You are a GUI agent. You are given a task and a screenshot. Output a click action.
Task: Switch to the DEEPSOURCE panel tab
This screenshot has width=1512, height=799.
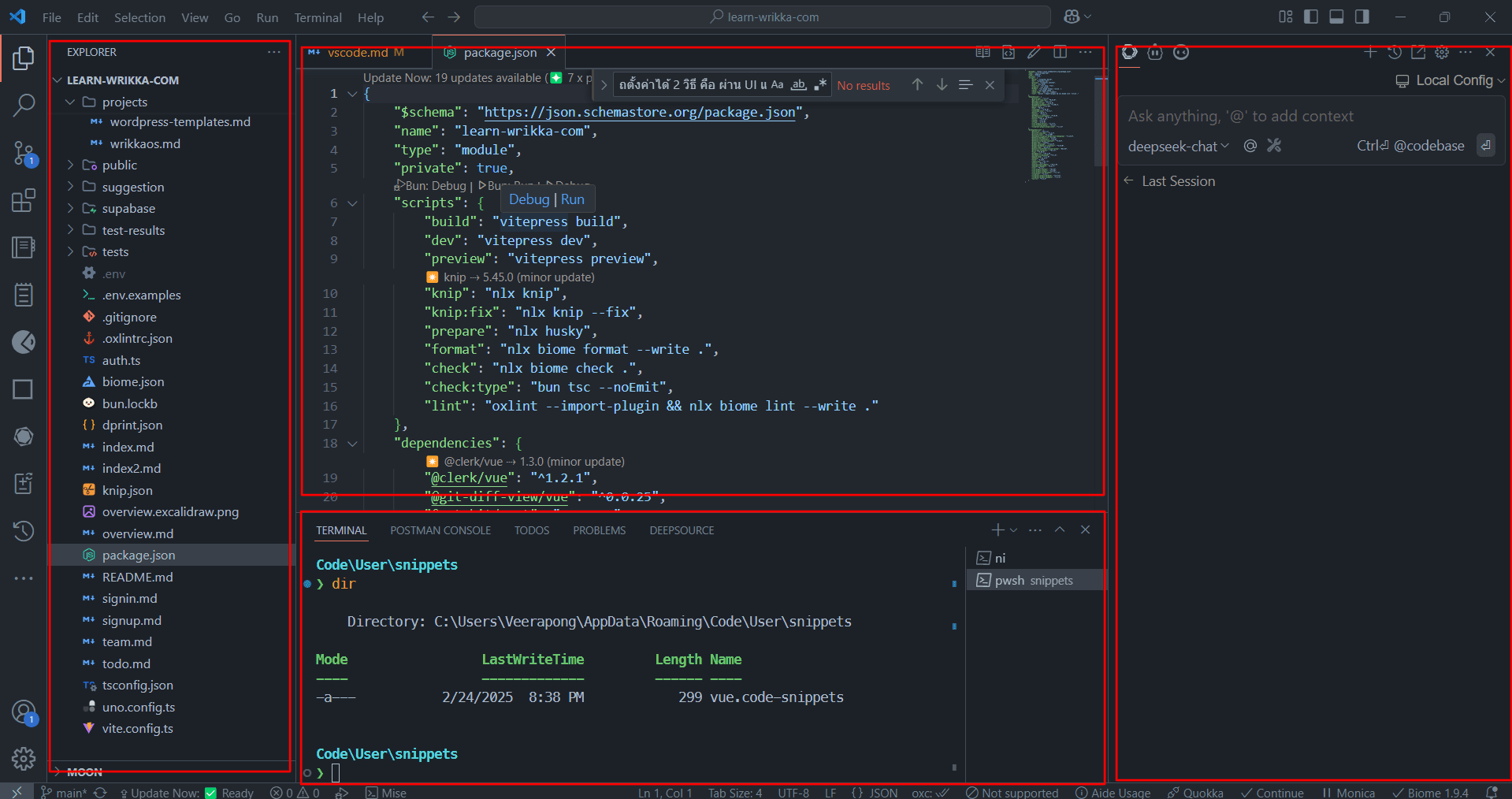682,530
